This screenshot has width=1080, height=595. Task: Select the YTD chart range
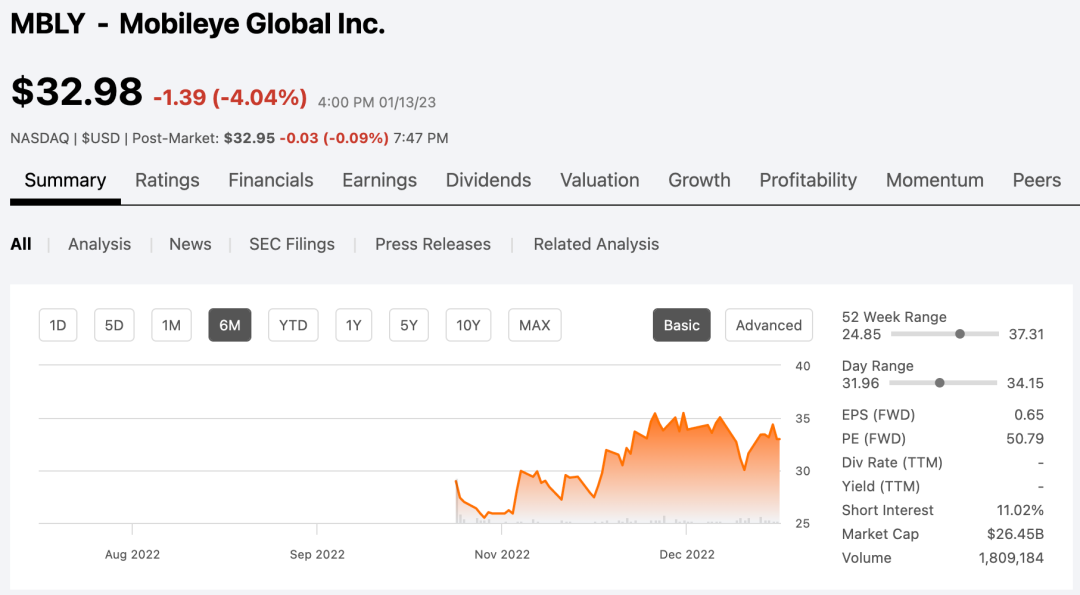(293, 325)
